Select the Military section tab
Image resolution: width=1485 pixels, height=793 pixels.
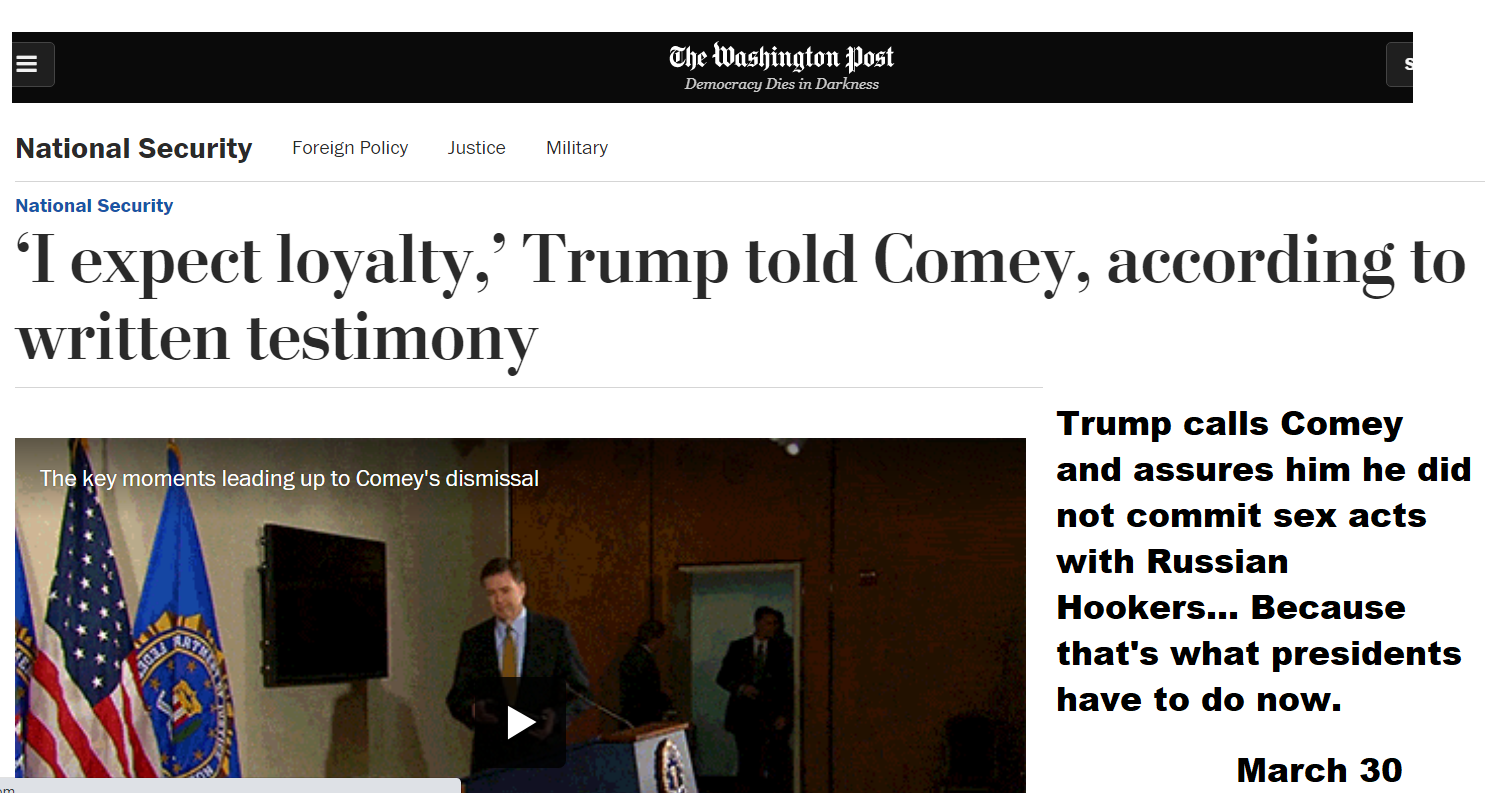click(577, 148)
